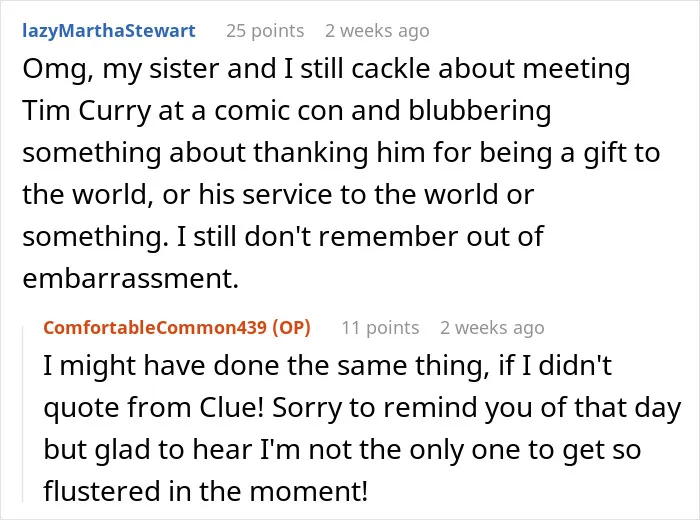Click the 11 points score label

380,328
